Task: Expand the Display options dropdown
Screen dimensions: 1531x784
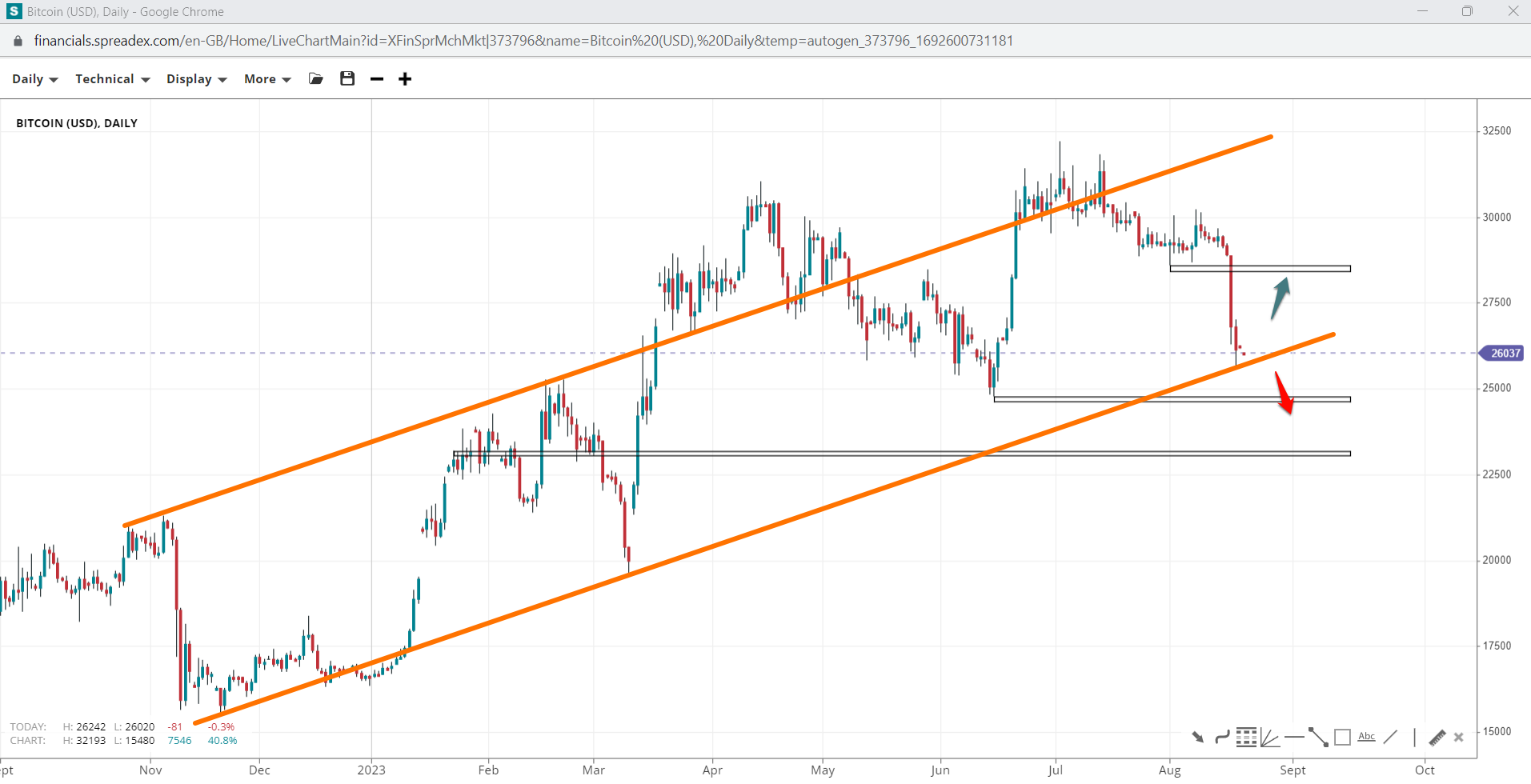Action: click(x=196, y=78)
